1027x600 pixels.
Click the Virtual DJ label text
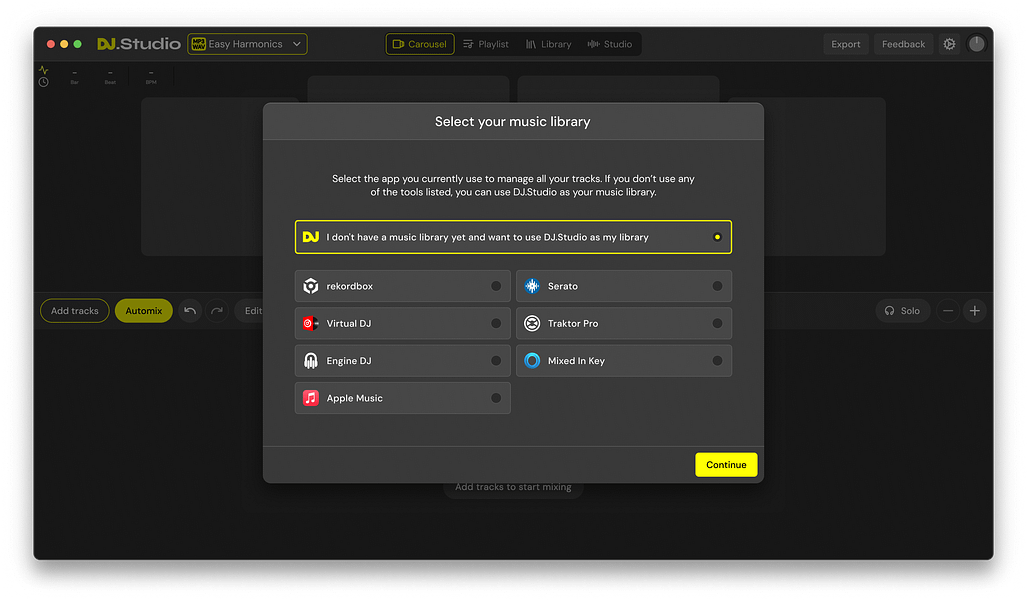point(348,324)
